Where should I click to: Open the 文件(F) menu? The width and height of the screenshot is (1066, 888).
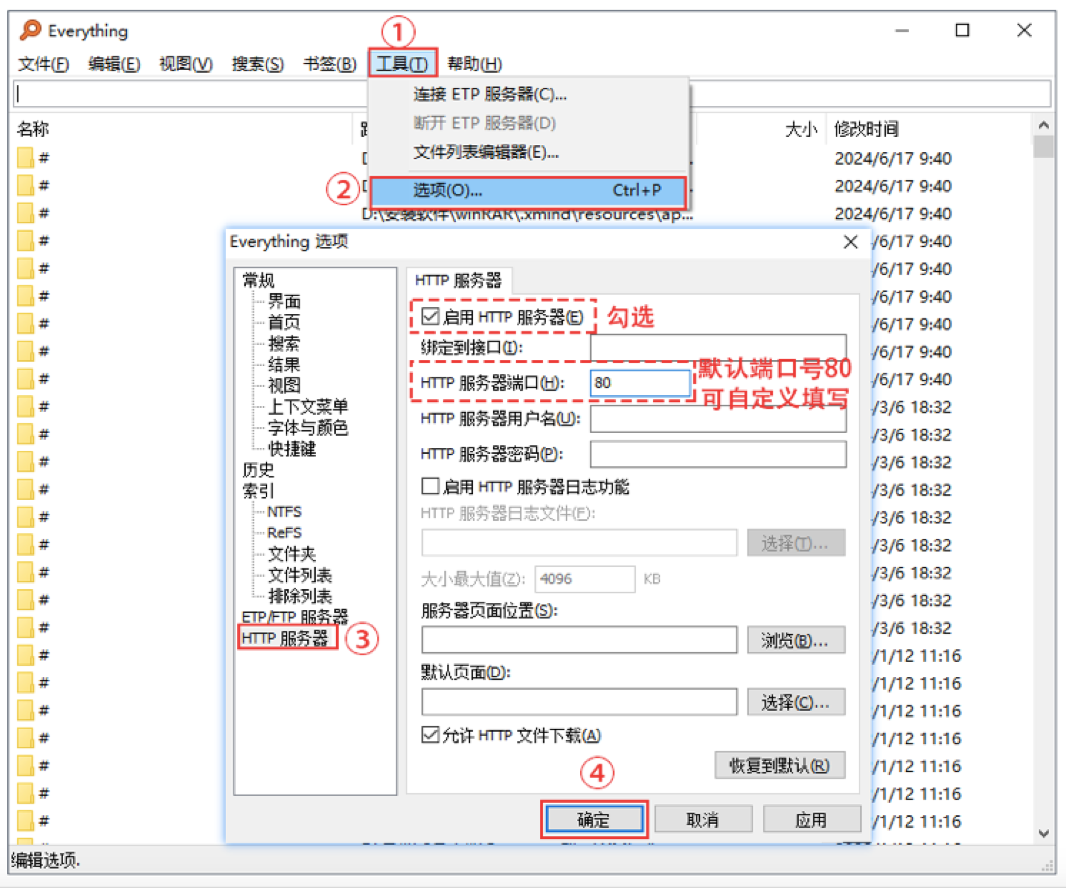pyautogui.click(x=44, y=64)
